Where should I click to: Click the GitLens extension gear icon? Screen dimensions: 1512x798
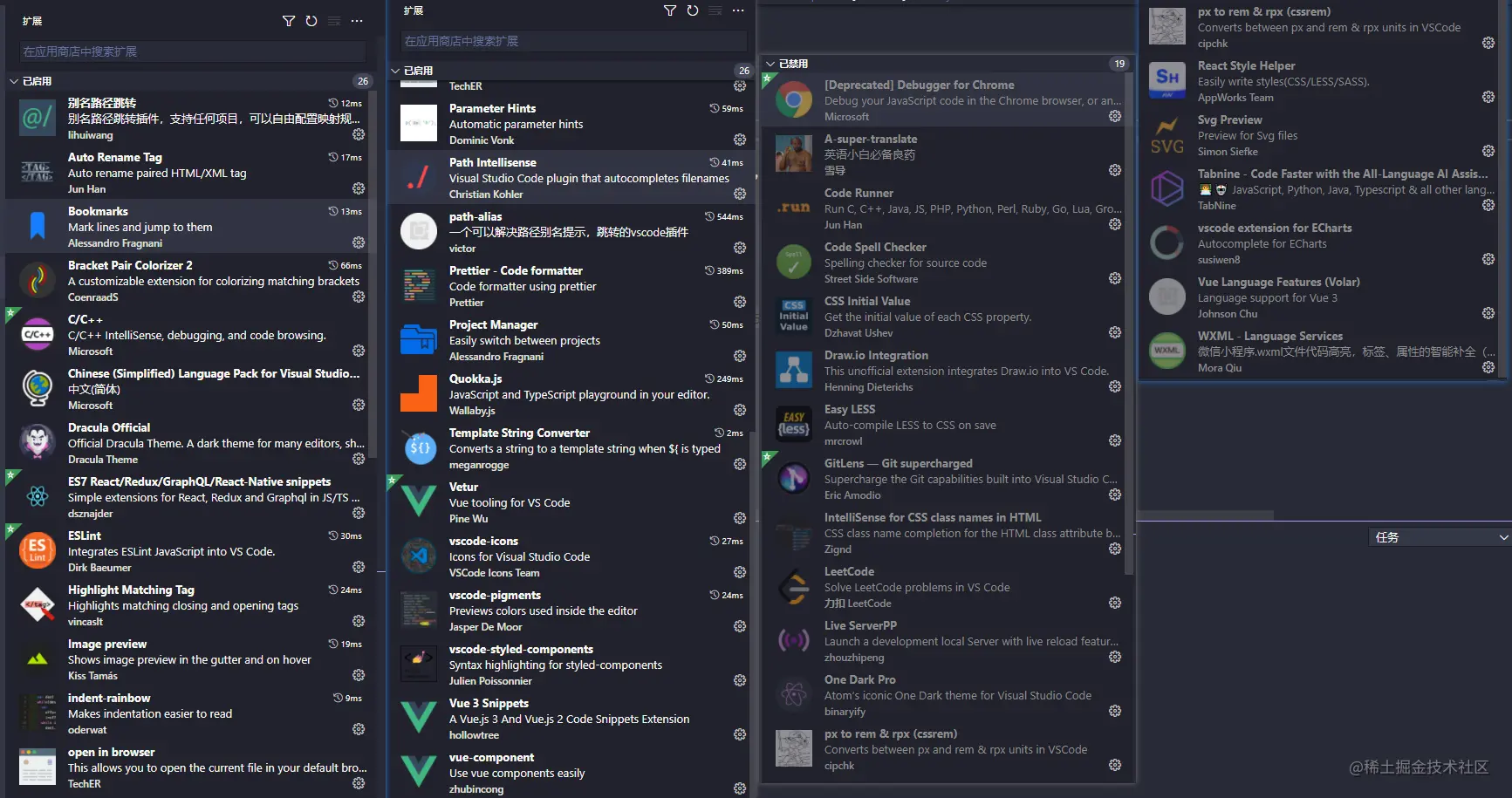1114,494
